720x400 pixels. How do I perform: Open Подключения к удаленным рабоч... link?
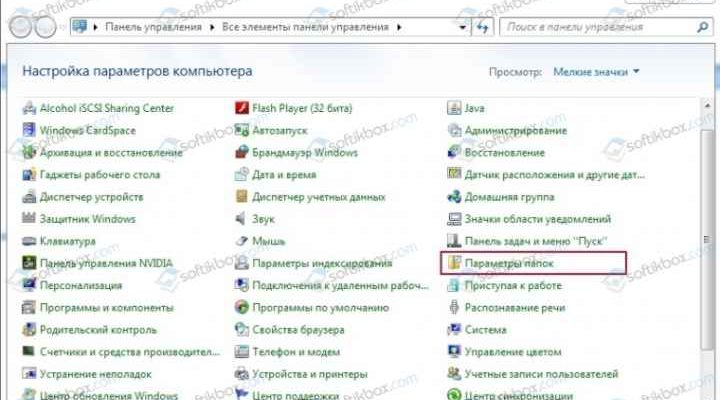[340, 286]
